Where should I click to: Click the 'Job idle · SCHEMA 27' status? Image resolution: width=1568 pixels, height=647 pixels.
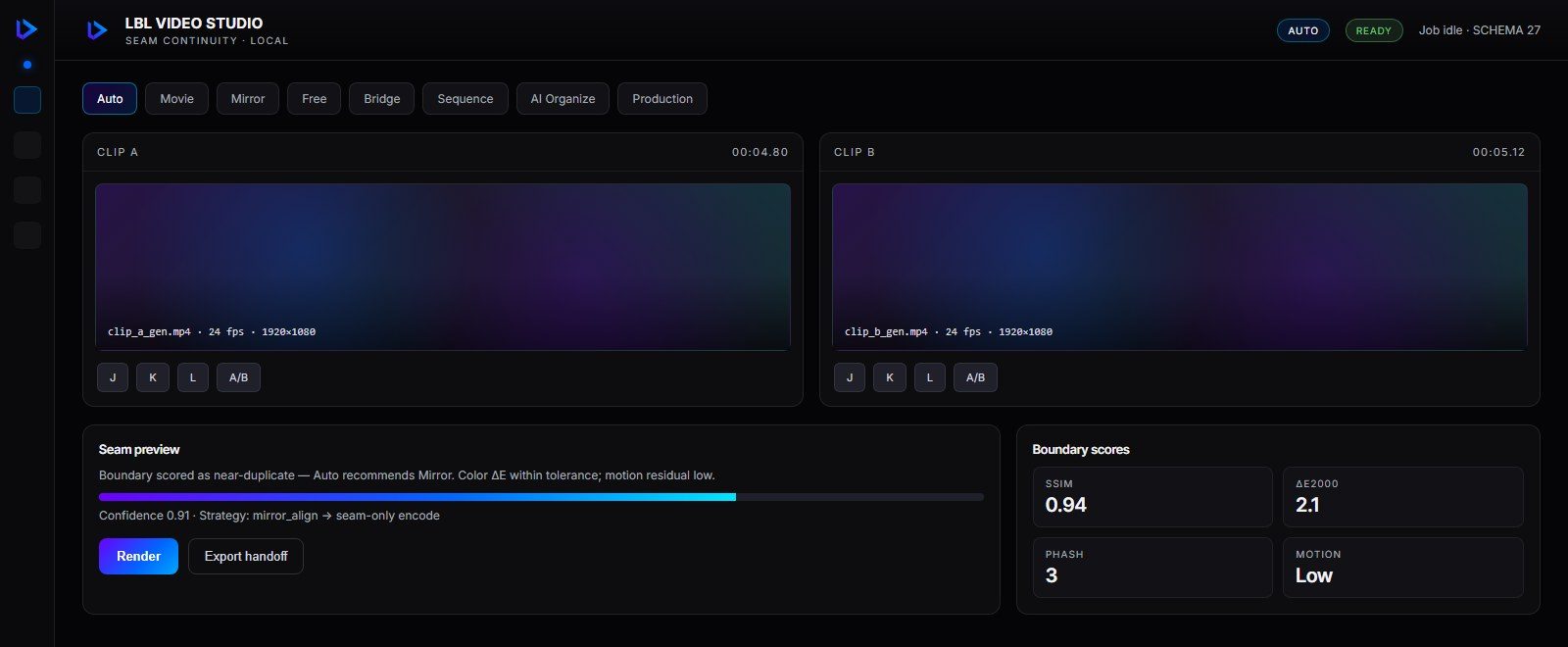(1480, 30)
